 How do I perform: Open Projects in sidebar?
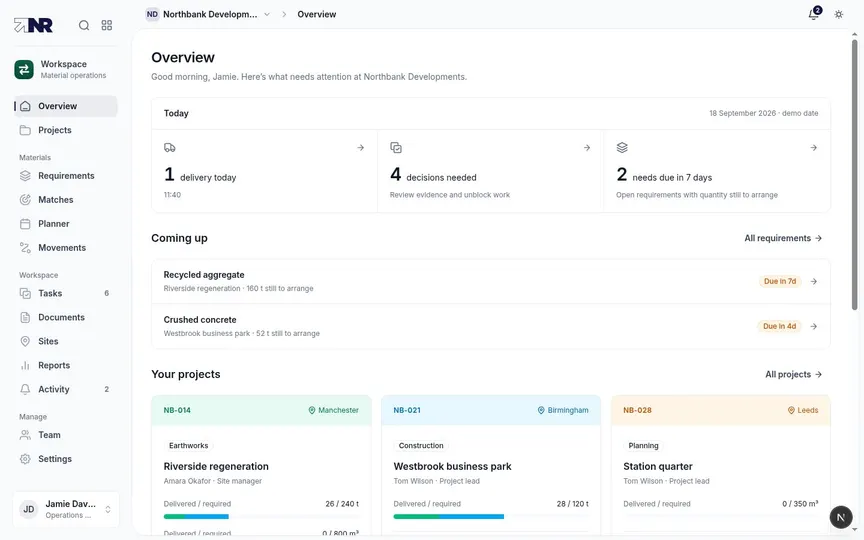pos(66,130)
